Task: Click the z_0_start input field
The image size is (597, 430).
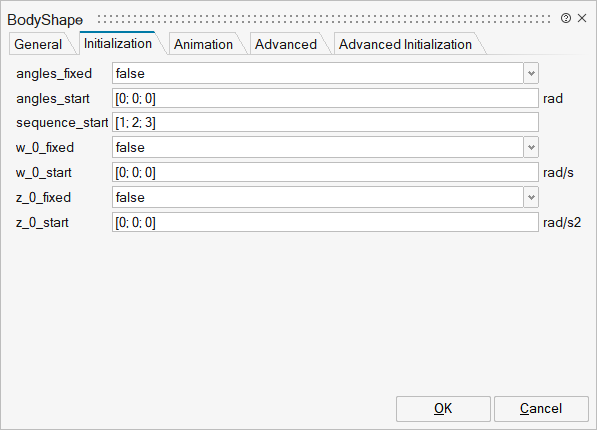Action: [x=325, y=222]
